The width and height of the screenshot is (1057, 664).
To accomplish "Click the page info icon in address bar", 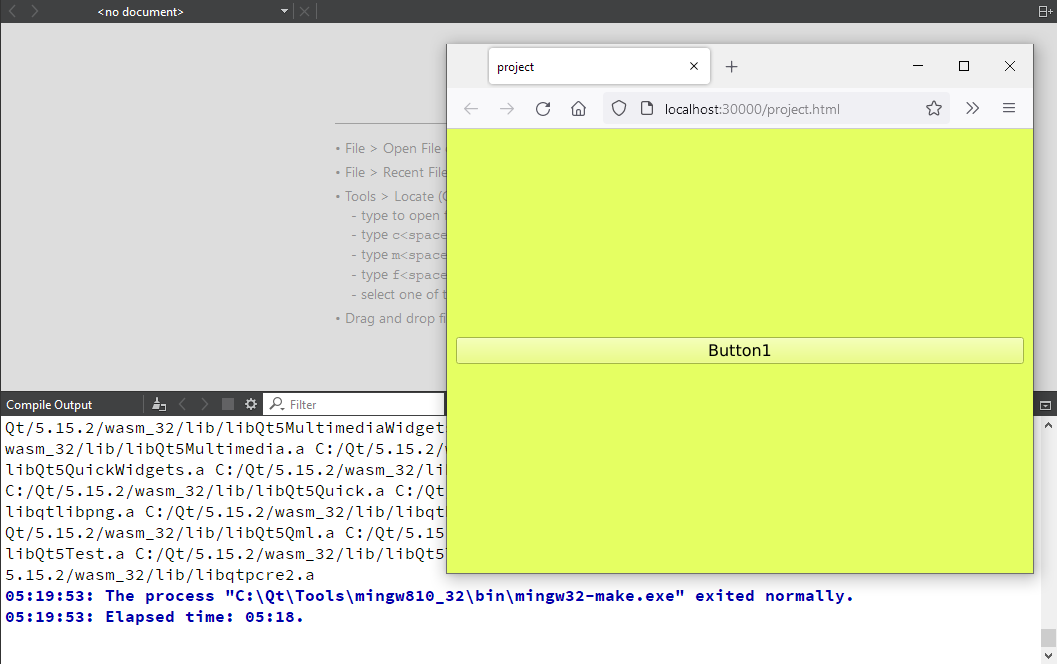I will coord(646,108).
